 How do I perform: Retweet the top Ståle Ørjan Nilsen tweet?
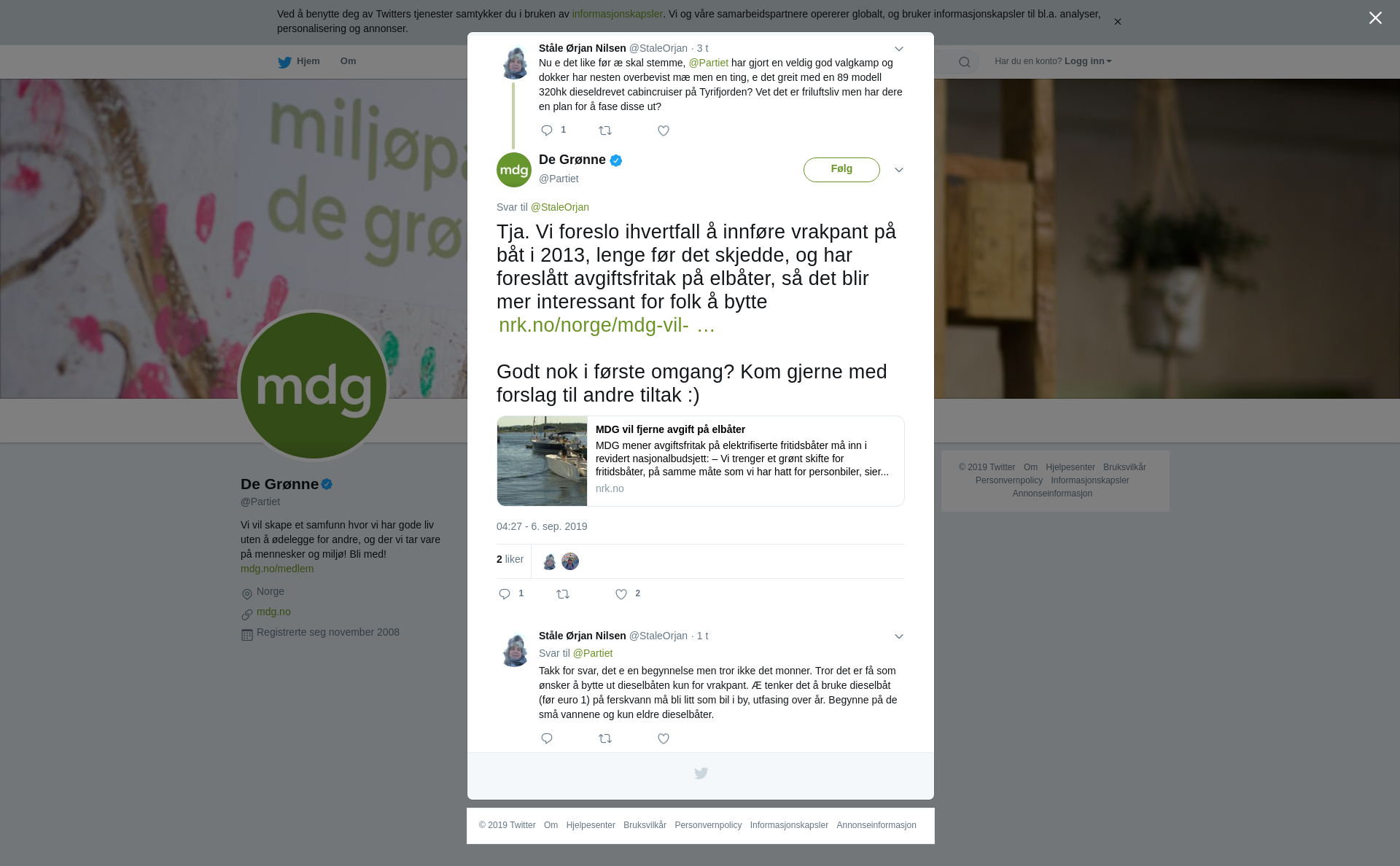point(605,130)
